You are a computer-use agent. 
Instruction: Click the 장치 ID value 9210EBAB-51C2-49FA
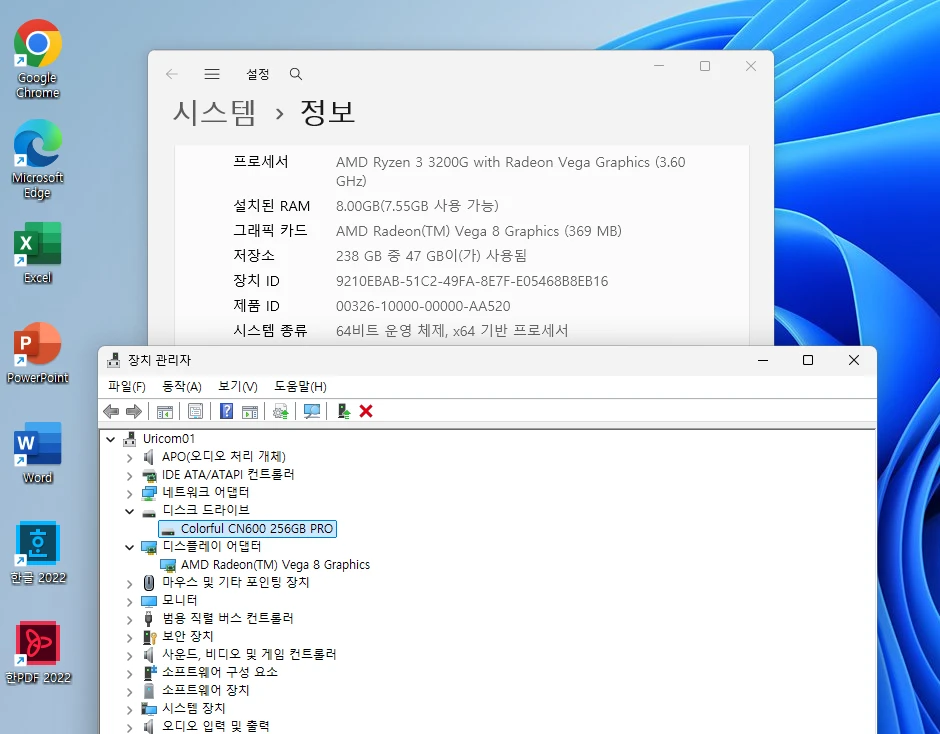point(472,281)
